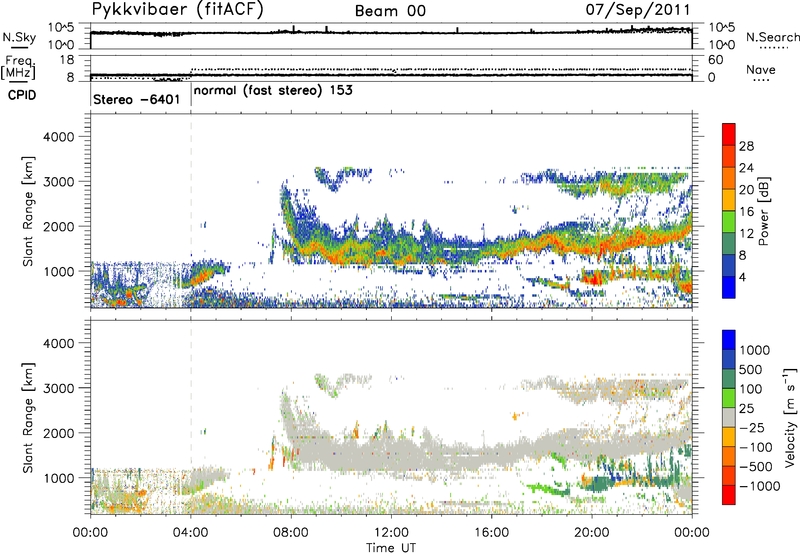
Task: Click the '18' frequency axis value
Action: 67,60
